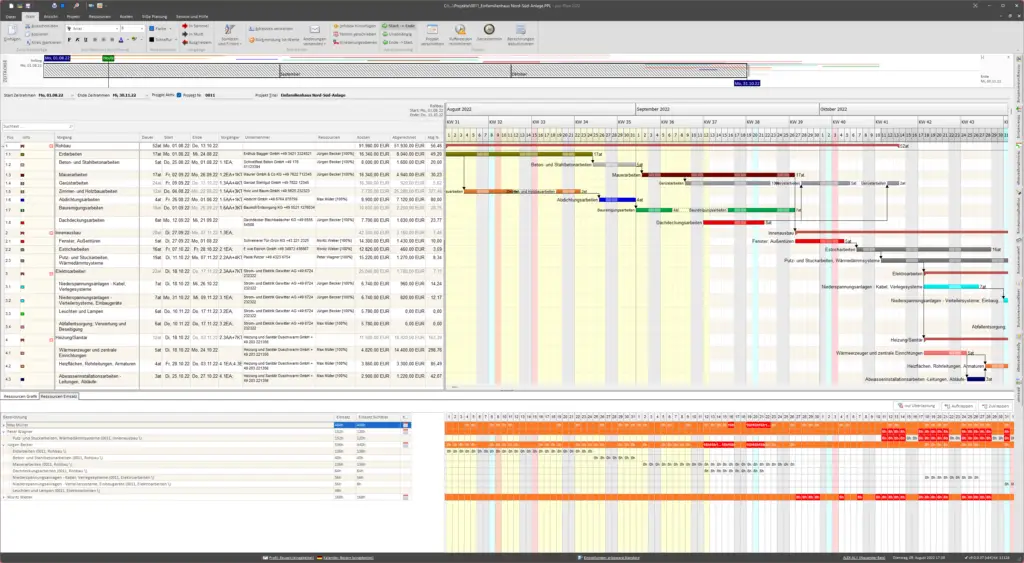
Task: Toggle italic text formatting
Action: (77, 40)
